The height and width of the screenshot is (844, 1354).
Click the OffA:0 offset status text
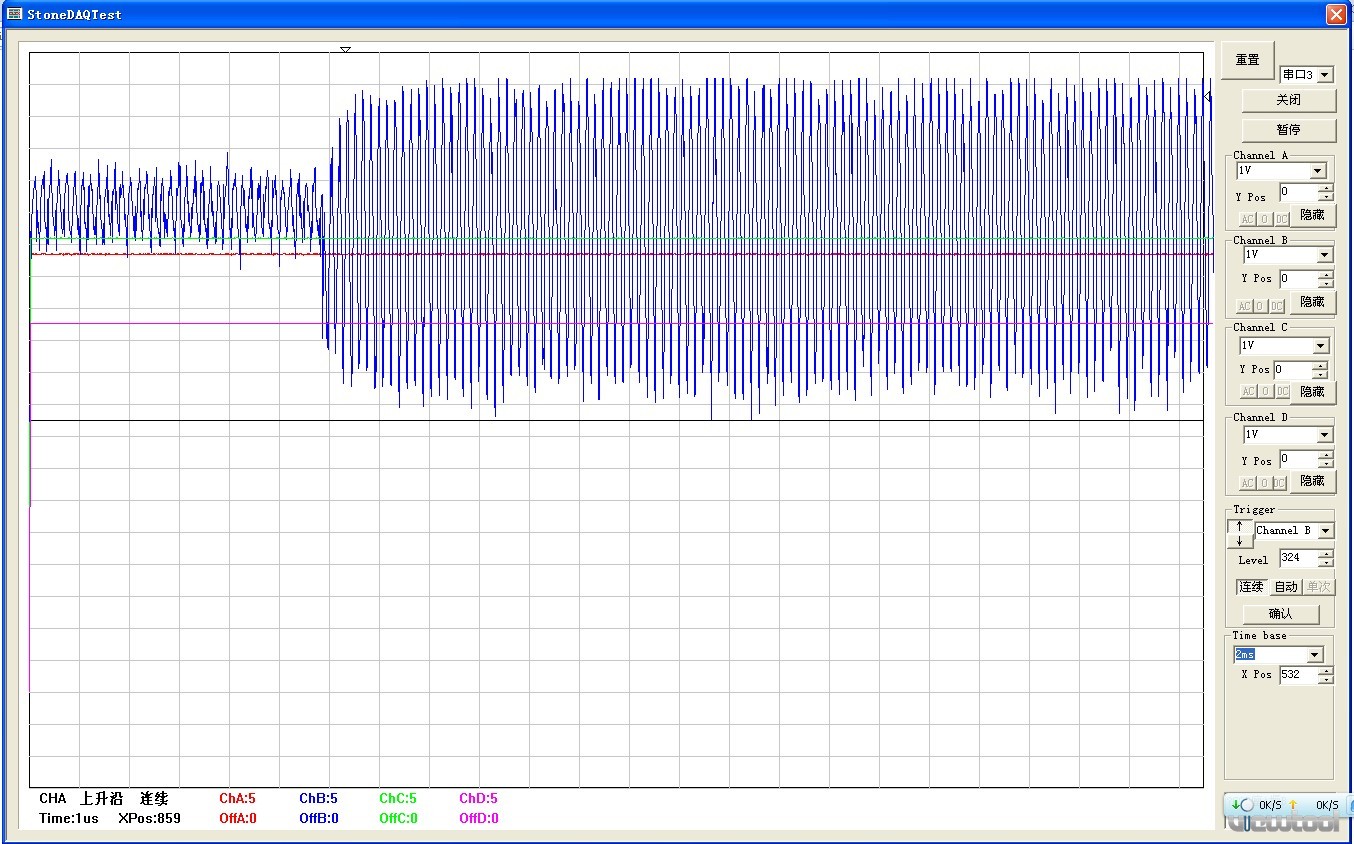click(x=238, y=818)
